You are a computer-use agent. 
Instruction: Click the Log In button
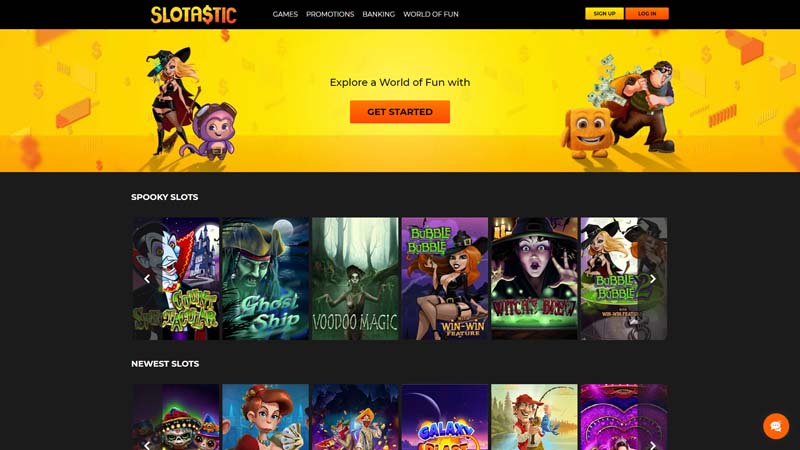[647, 14]
